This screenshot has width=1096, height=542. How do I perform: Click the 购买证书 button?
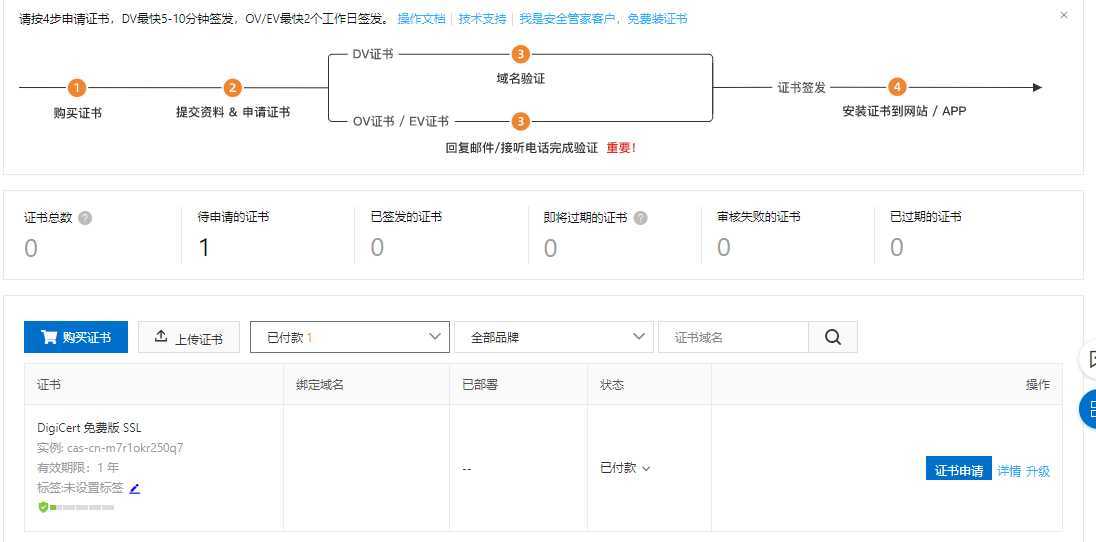click(x=75, y=337)
